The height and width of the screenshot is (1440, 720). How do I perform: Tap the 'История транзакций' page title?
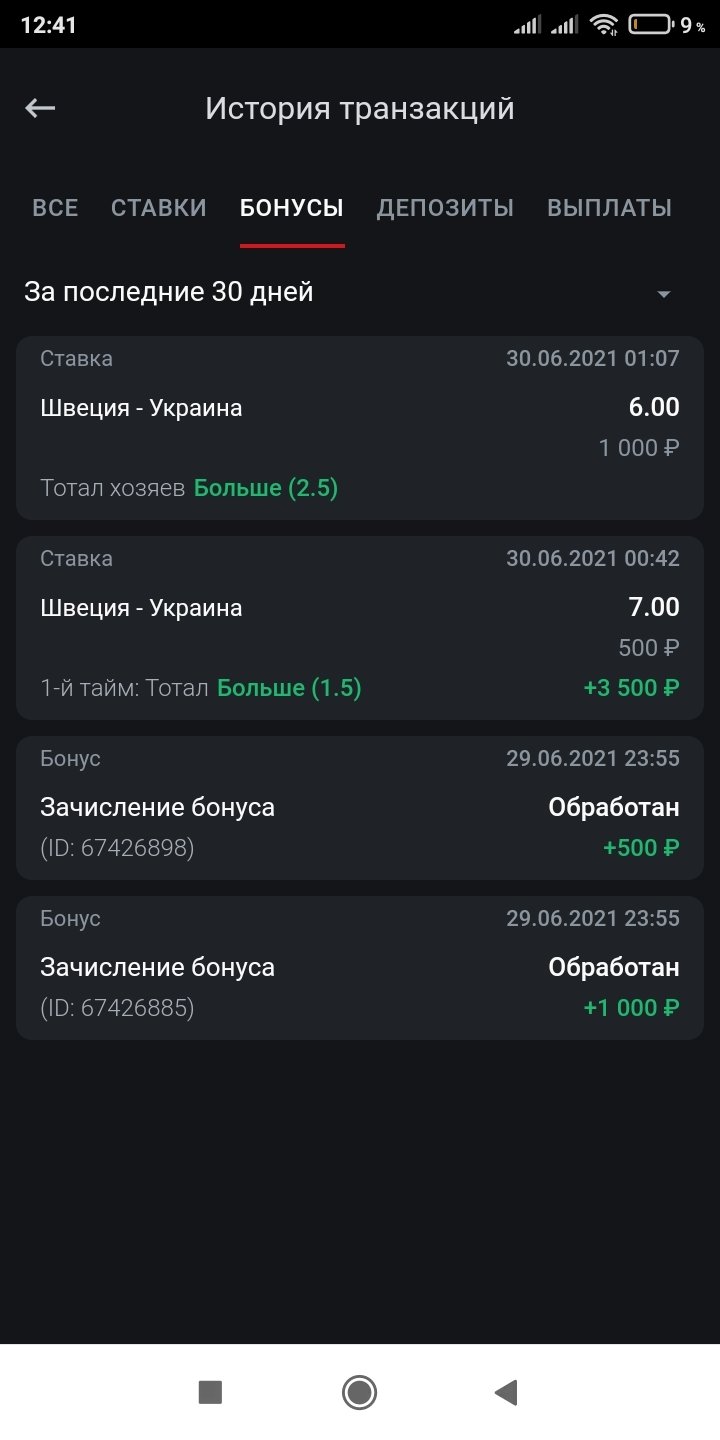360,108
